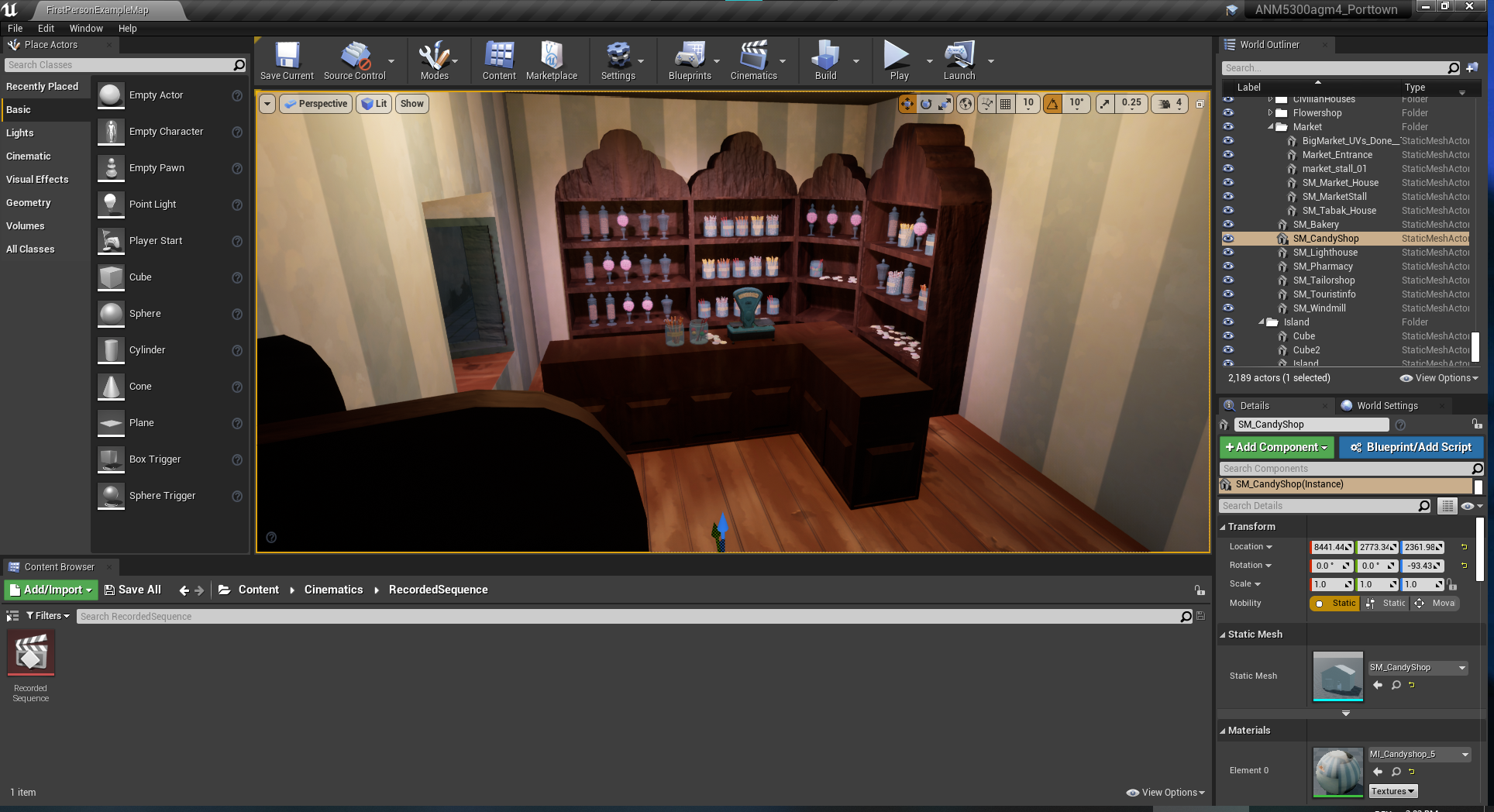This screenshot has width=1494, height=812.
Task: Select the translate gizmo mode in viewport
Action: point(907,104)
